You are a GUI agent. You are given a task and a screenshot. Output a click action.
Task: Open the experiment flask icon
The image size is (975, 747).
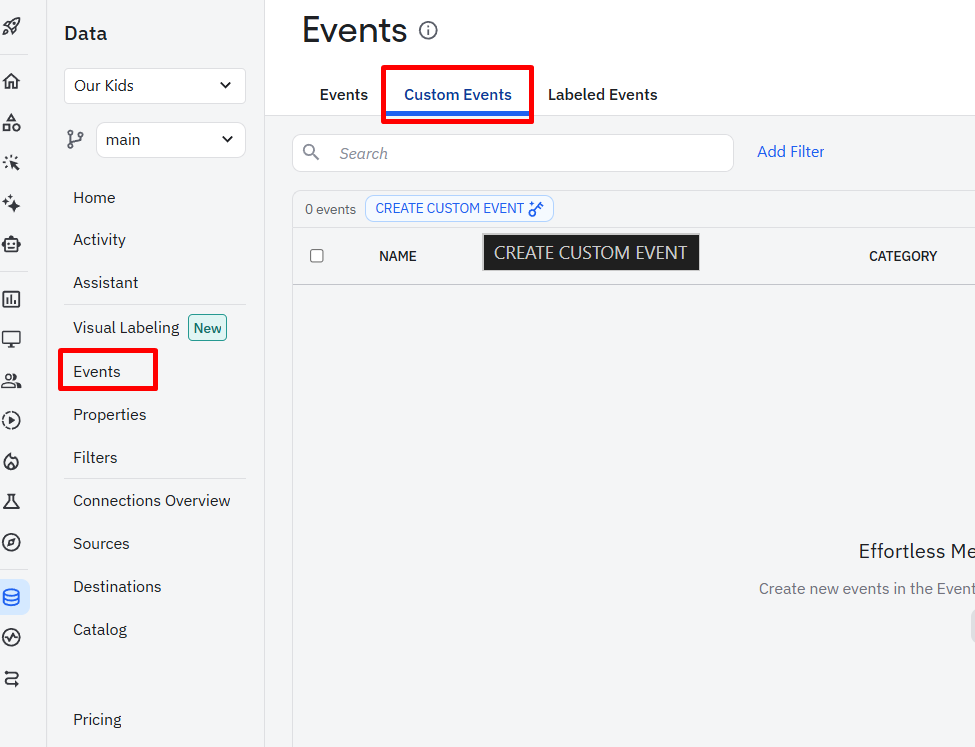12,501
